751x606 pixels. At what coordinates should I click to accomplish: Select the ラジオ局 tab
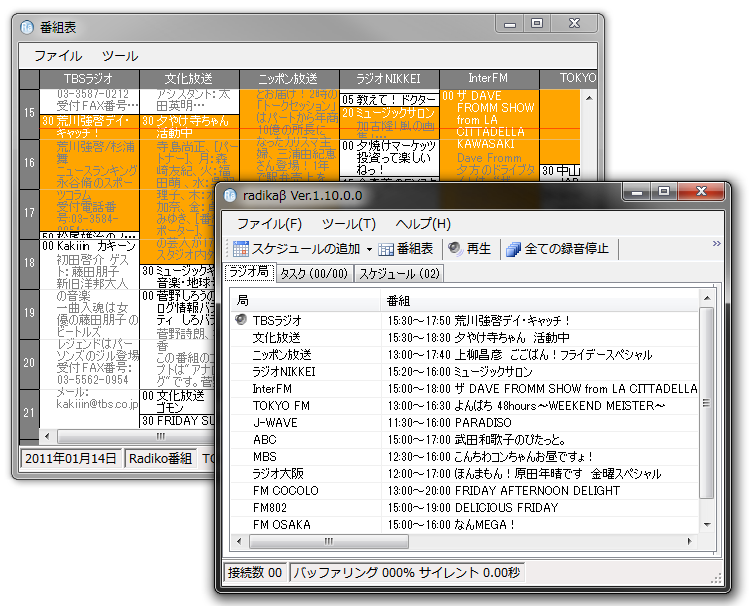tap(249, 272)
